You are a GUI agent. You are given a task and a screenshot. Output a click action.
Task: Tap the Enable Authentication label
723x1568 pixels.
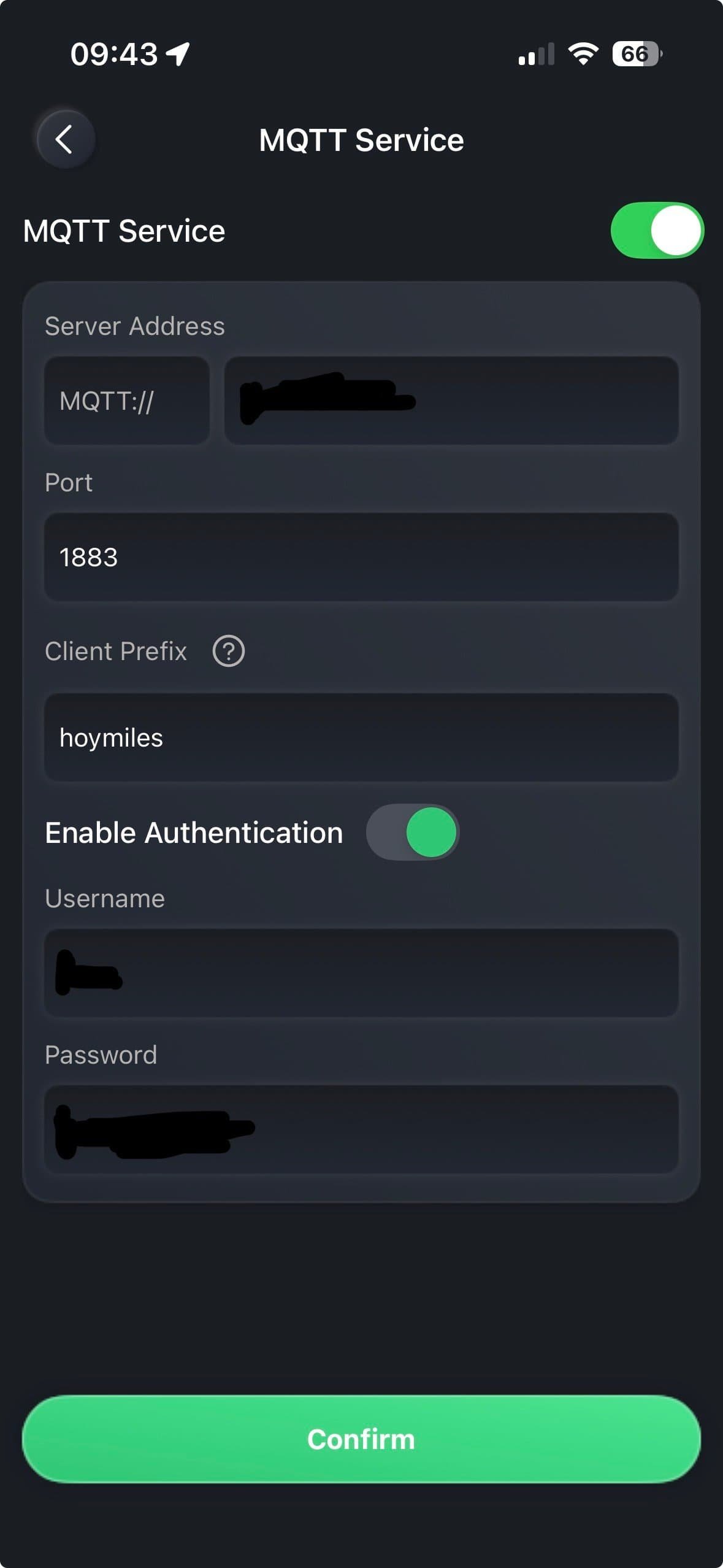point(194,832)
